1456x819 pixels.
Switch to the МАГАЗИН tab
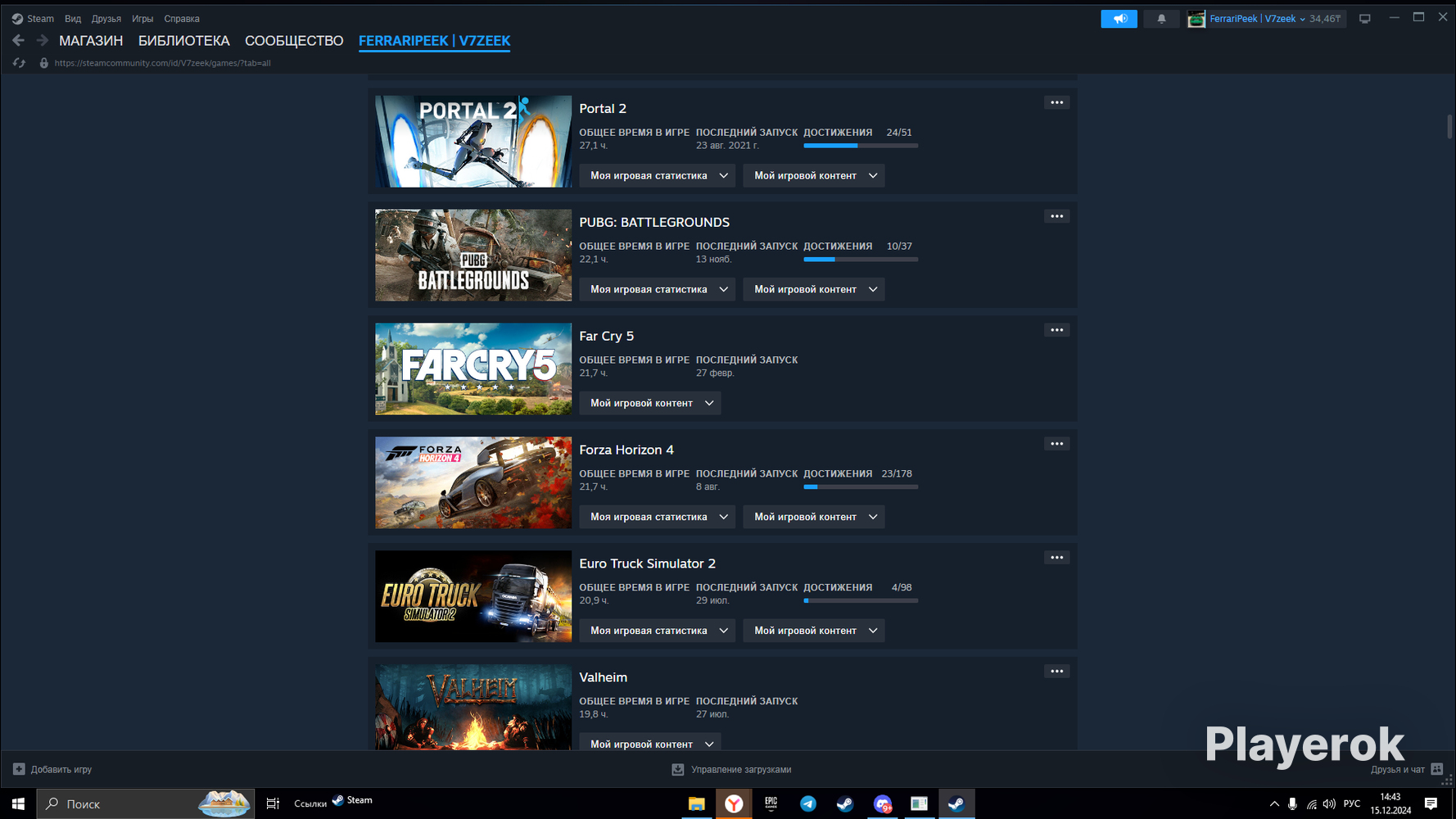click(x=91, y=41)
